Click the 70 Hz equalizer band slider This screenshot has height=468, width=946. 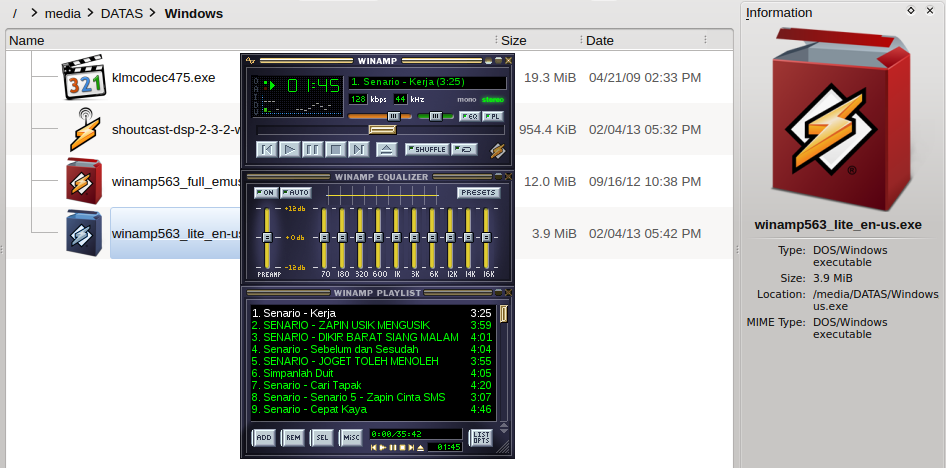pyautogui.click(x=324, y=238)
